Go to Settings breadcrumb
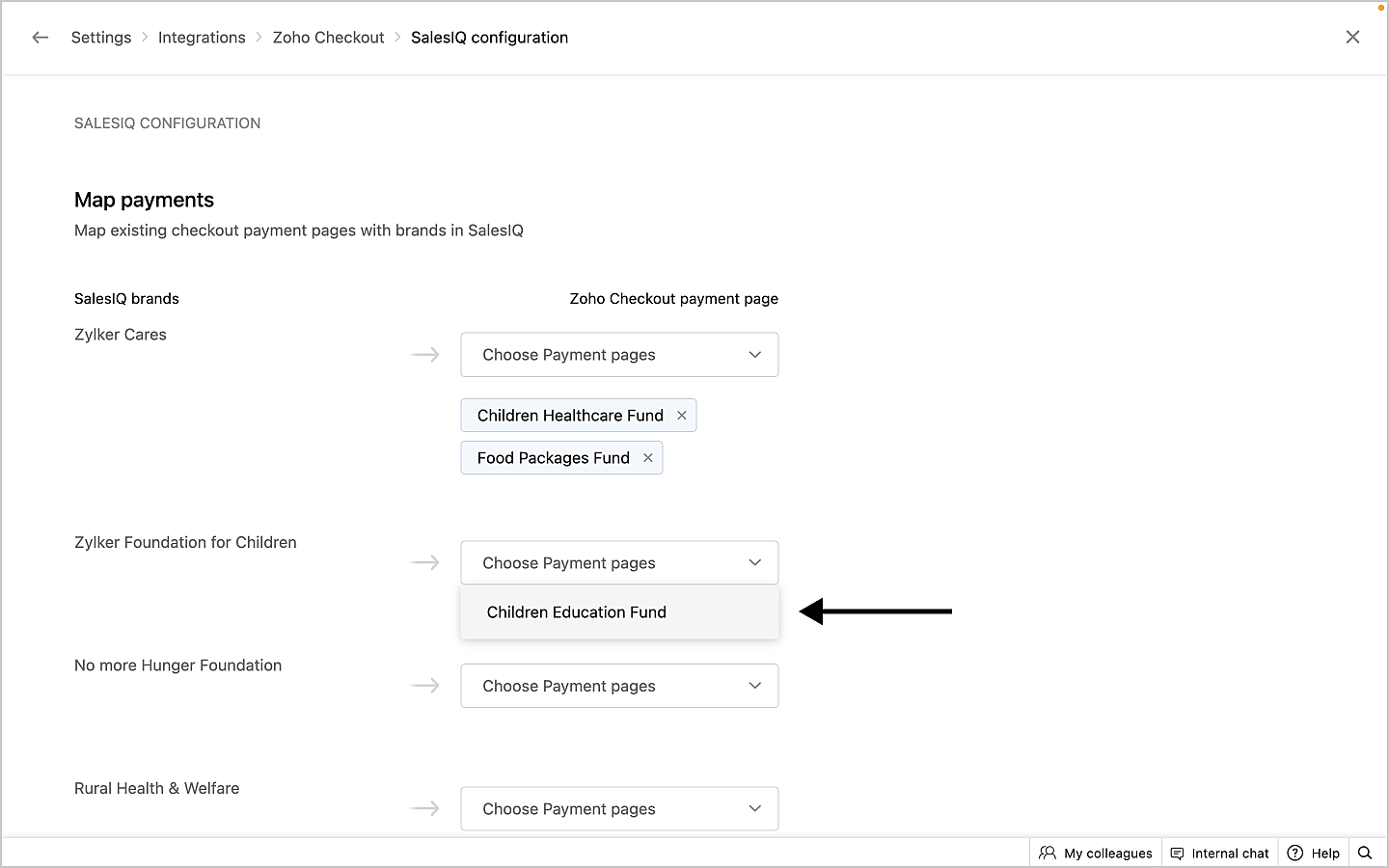Image resolution: width=1389 pixels, height=868 pixels. [x=101, y=38]
